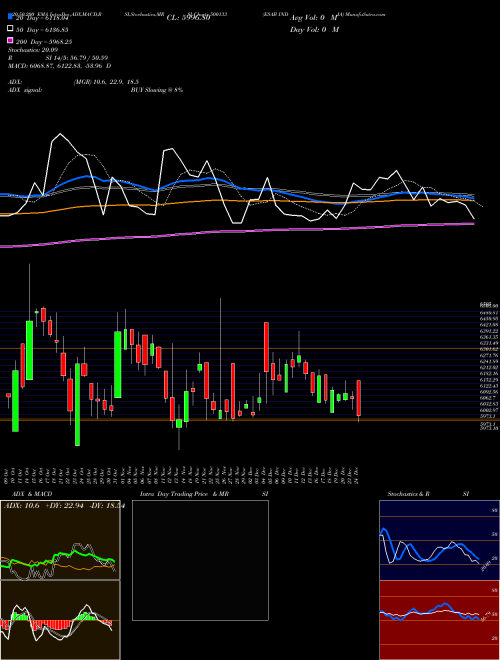The image size is (500, 660).
Task: Select the 'Avg Vol: 0 M' text
Action: coord(314,18)
